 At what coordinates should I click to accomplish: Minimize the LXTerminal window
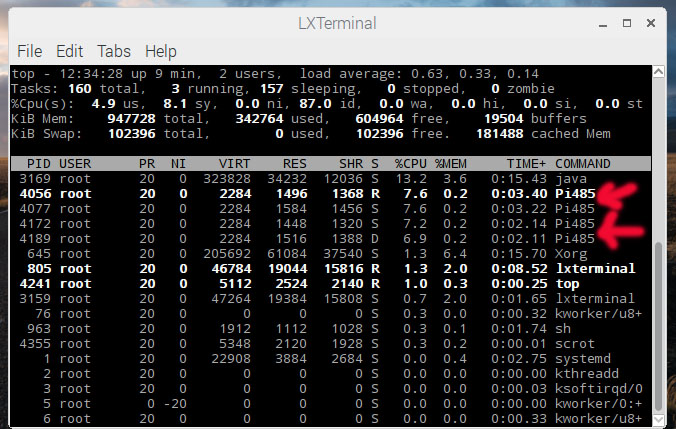[603, 24]
